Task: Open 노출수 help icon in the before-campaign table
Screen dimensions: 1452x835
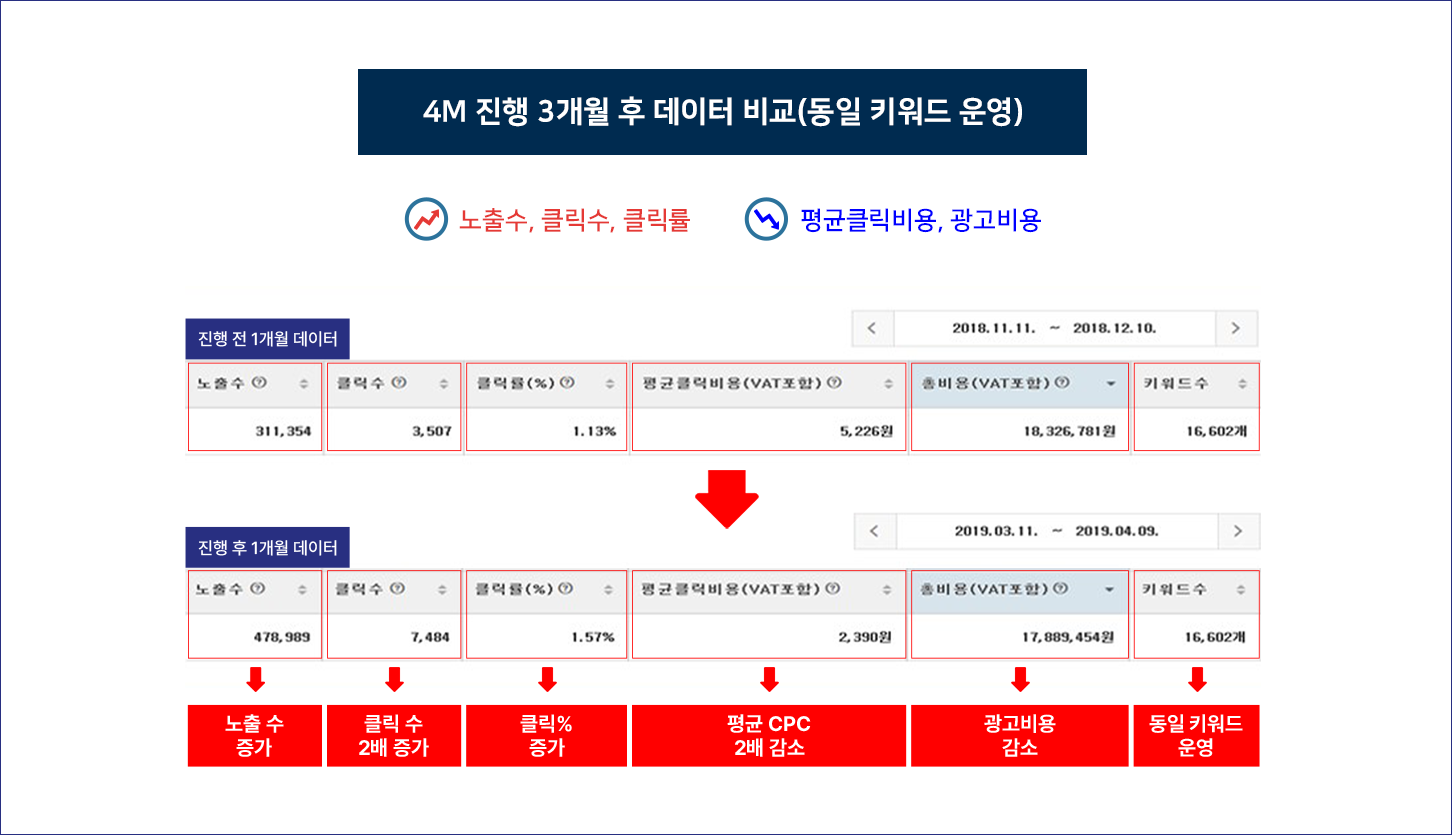Action: pyautogui.click(x=257, y=383)
